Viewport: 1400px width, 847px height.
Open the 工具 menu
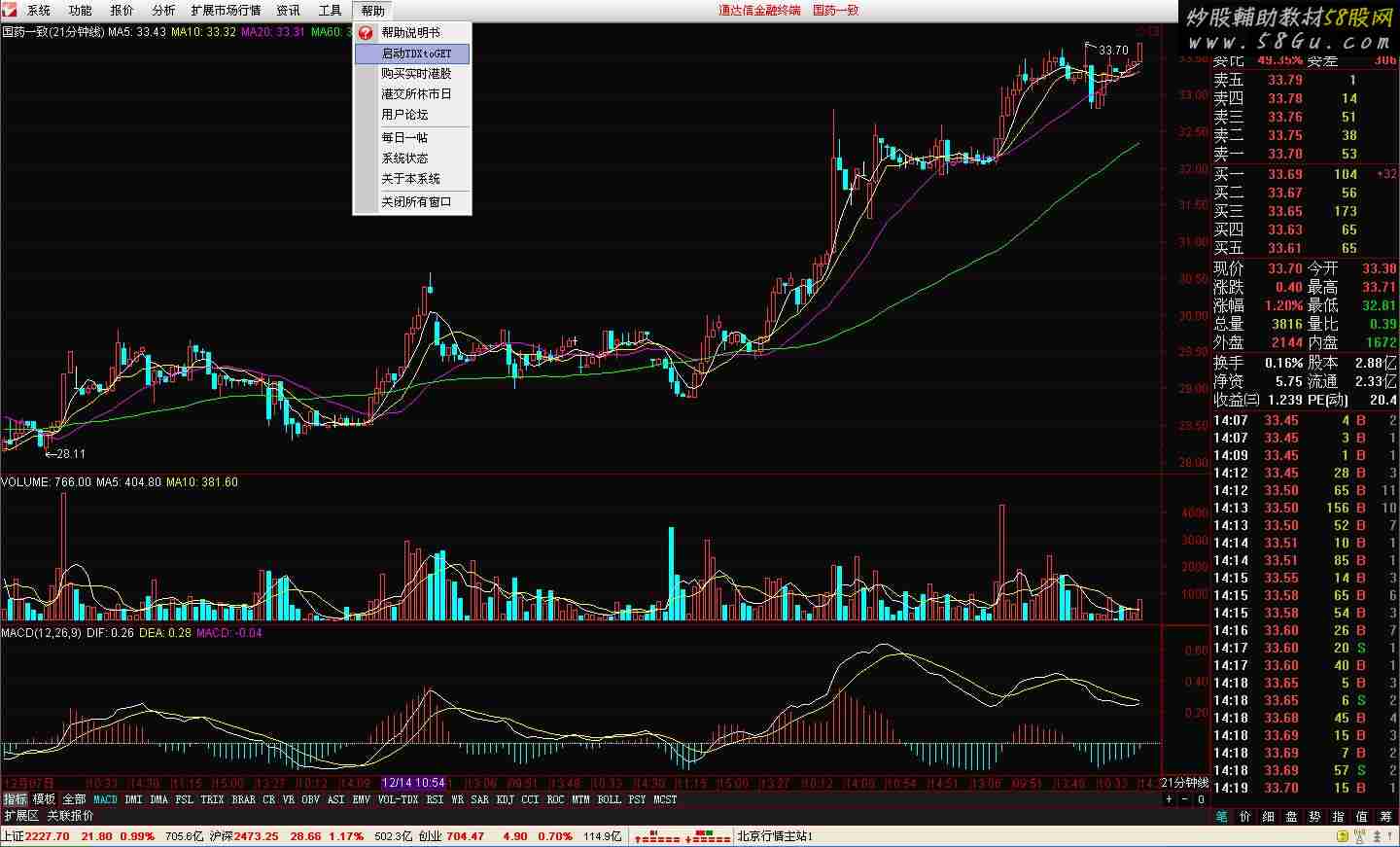pyautogui.click(x=330, y=10)
